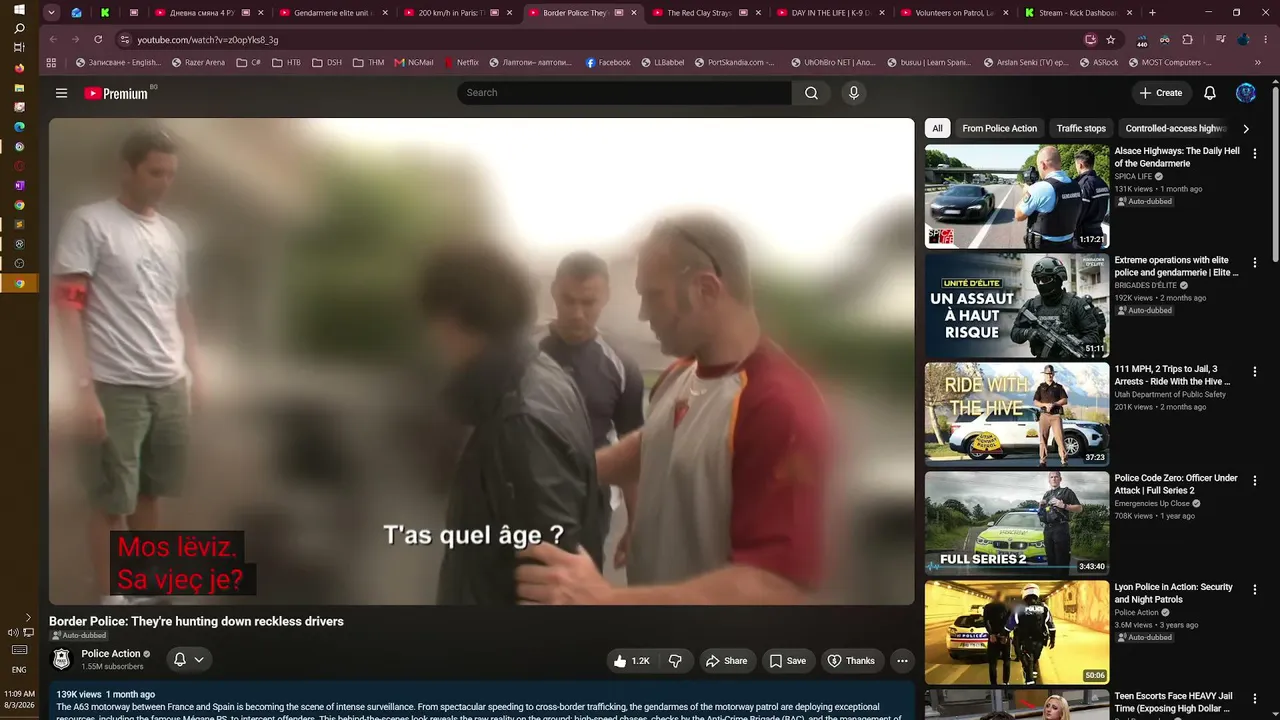
Task: Play Alsace Highways video thumbnail
Action: coord(1017,197)
